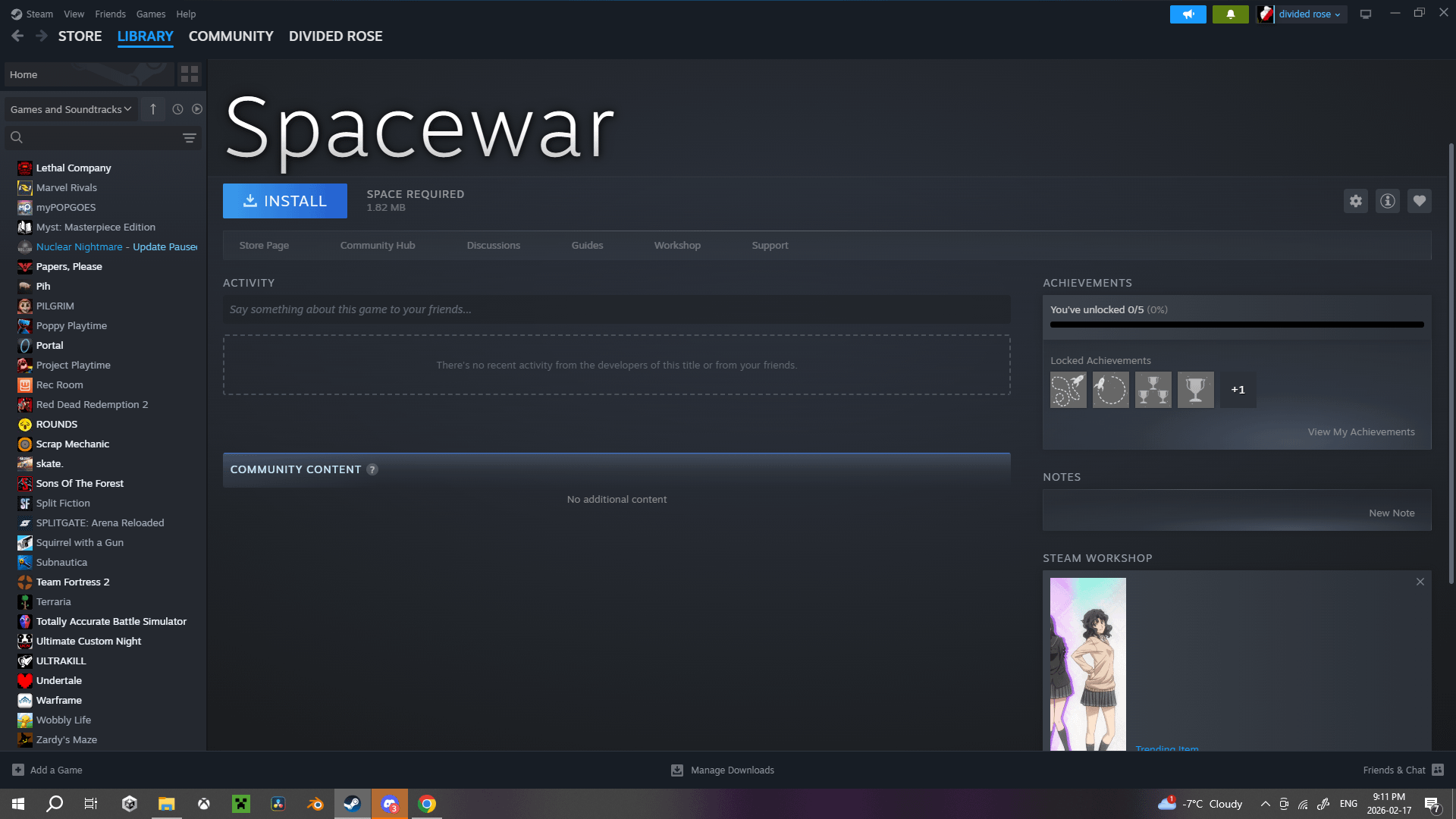Screen dimensions: 1456x819
Task: Open the notifications bell icon
Action: coord(1230,14)
